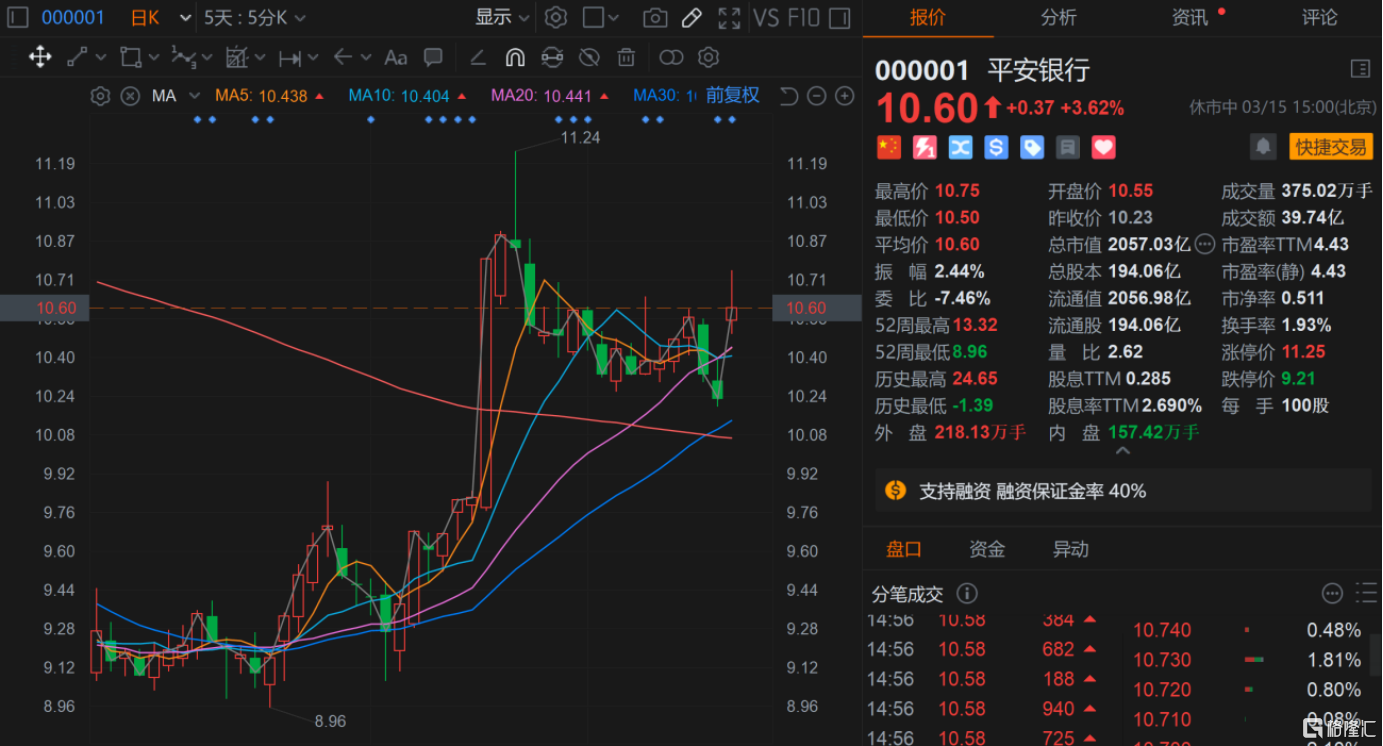Toggle the magnet snap mode
1383x746 pixels.
[515, 57]
